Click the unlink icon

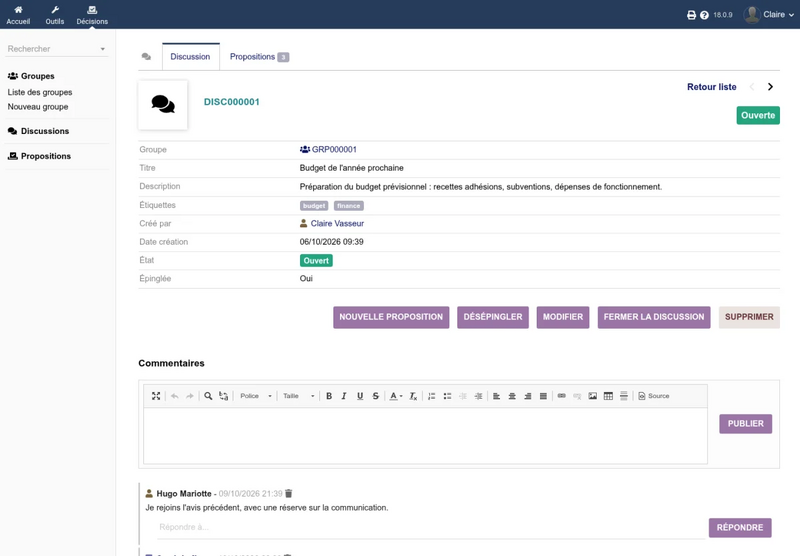[x=577, y=396]
